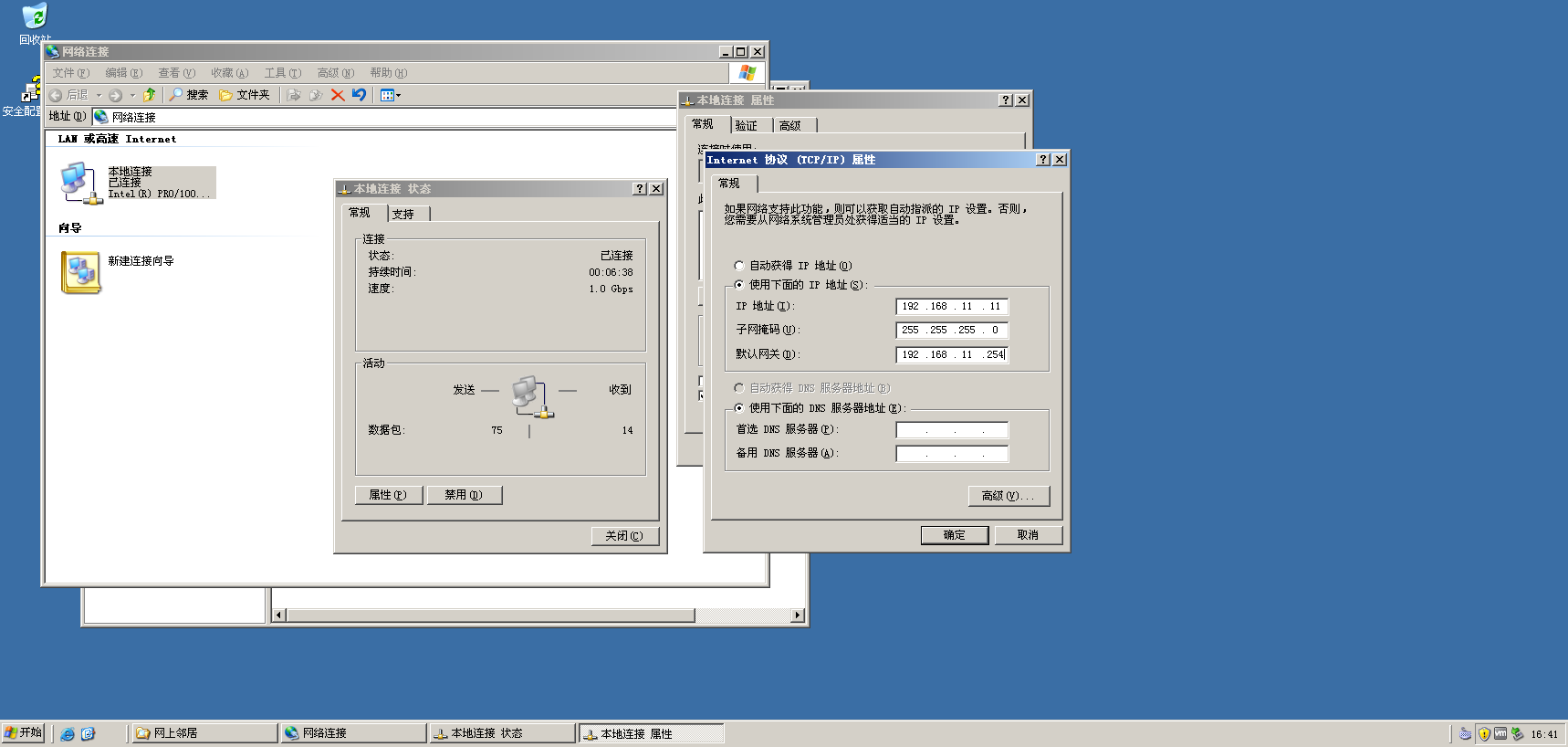This screenshot has height=747, width=1568.
Task: Open the 工具 (Tools) menu
Action: [282, 73]
